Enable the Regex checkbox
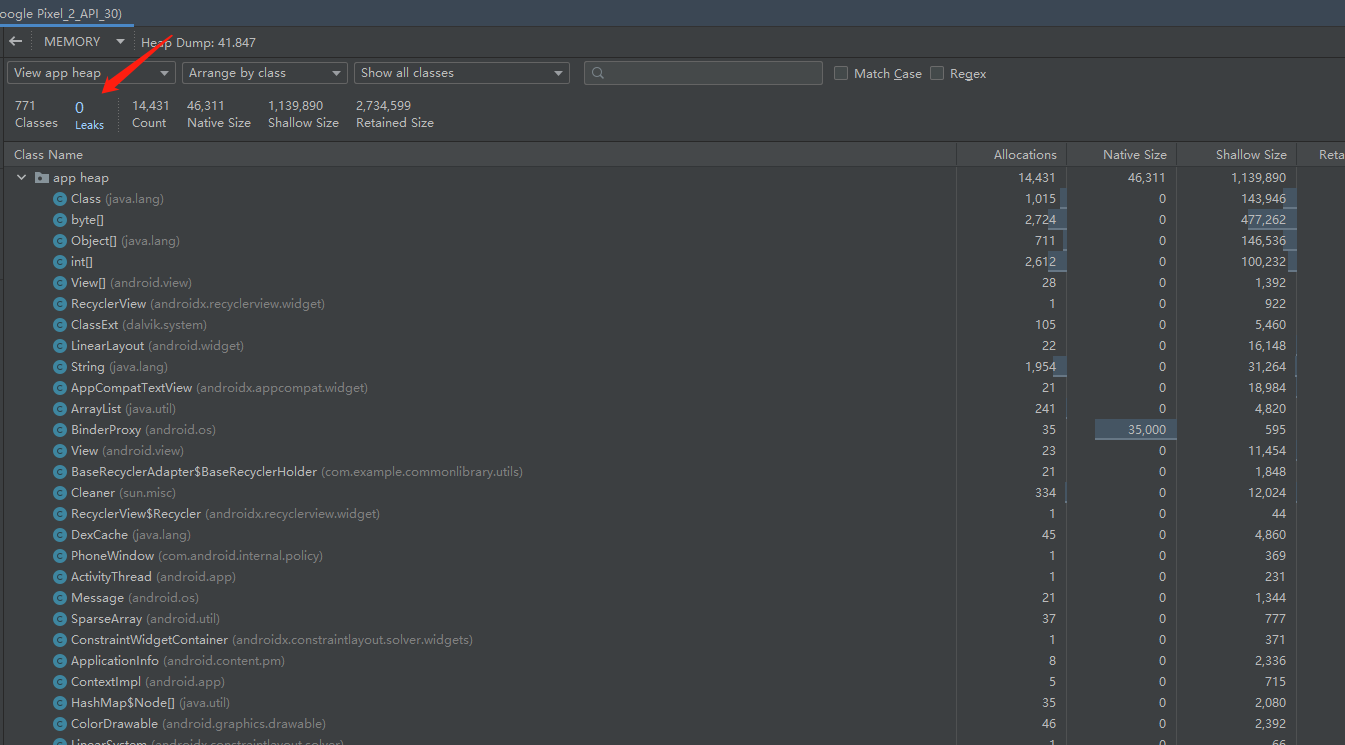The width and height of the screenshot is (1345, 745). click(x=937, y=72)
